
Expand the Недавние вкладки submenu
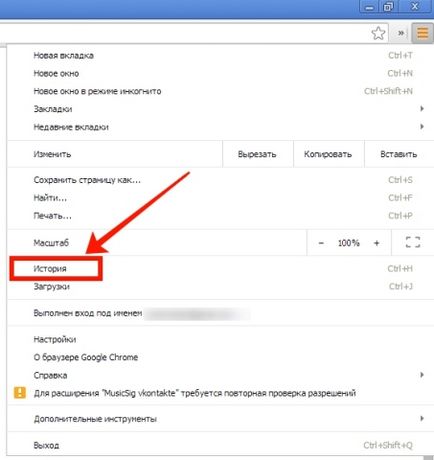tap(220, 127)
